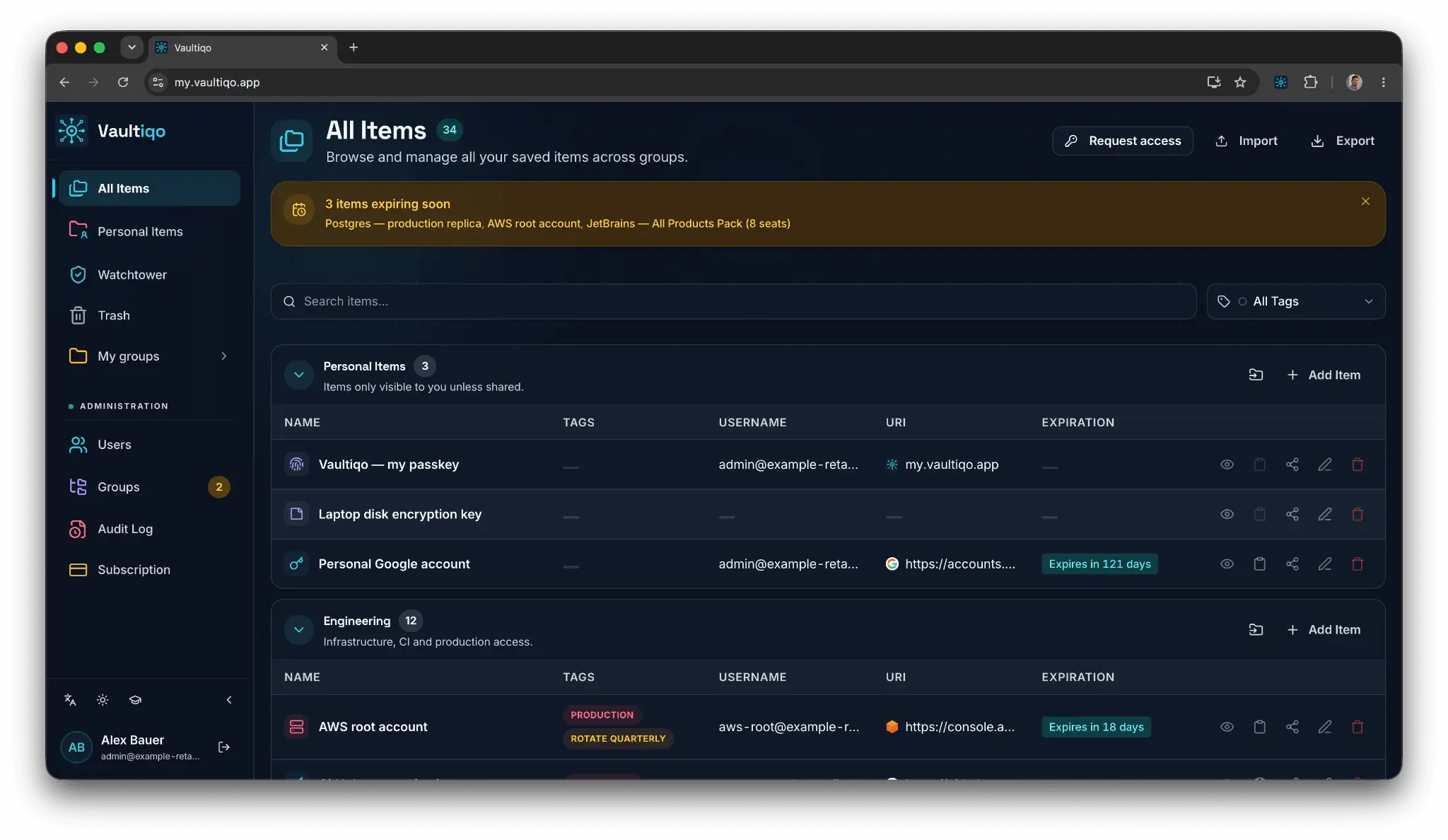Open the Audit Log

coord(149,529)
